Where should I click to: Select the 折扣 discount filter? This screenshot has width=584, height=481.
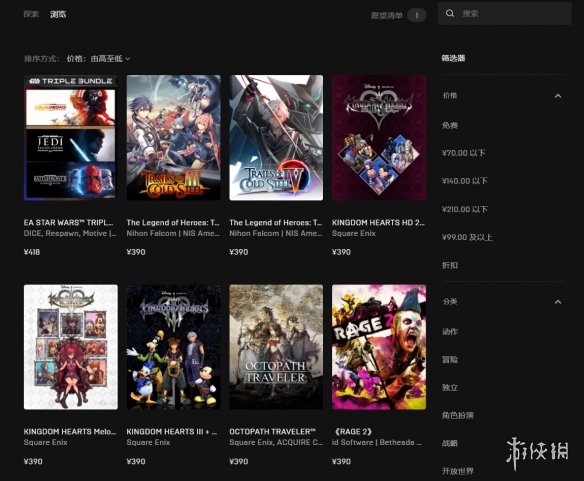(x=450, y=265)
